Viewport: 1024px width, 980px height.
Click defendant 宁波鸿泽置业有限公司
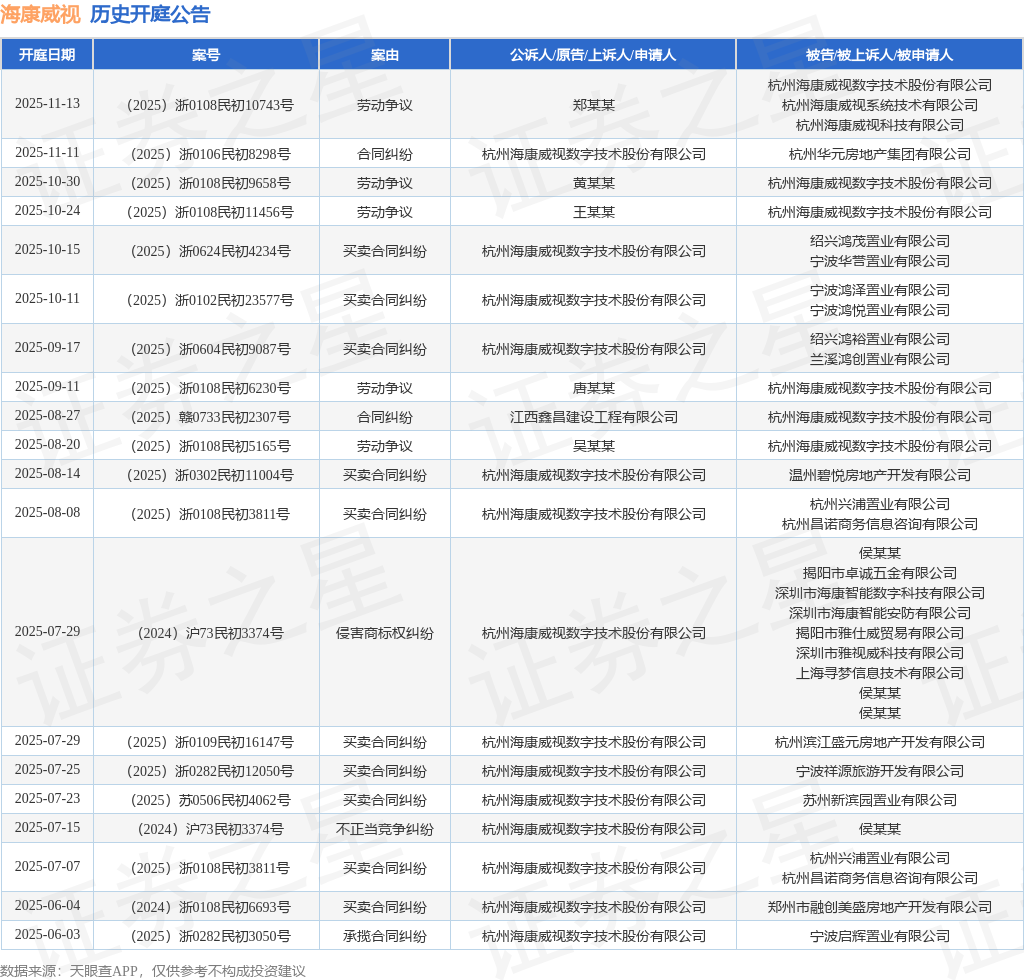click(x=880, y=290)
